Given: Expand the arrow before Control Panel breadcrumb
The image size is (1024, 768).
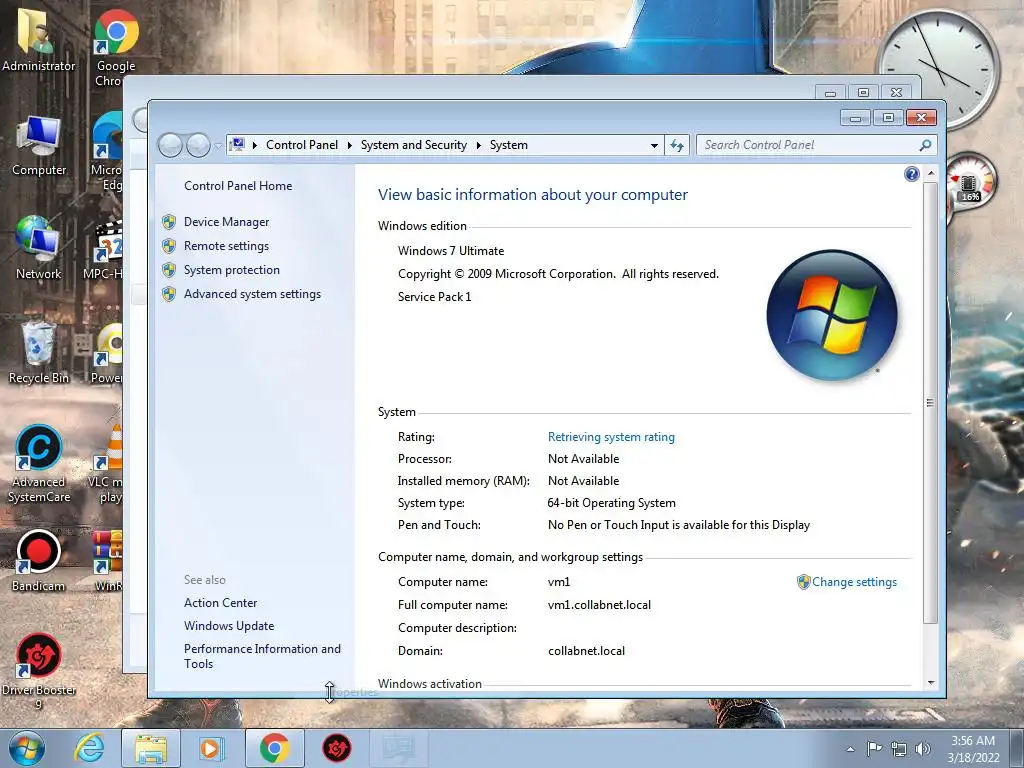Looking at the screenshot, I should click(255, 146).
